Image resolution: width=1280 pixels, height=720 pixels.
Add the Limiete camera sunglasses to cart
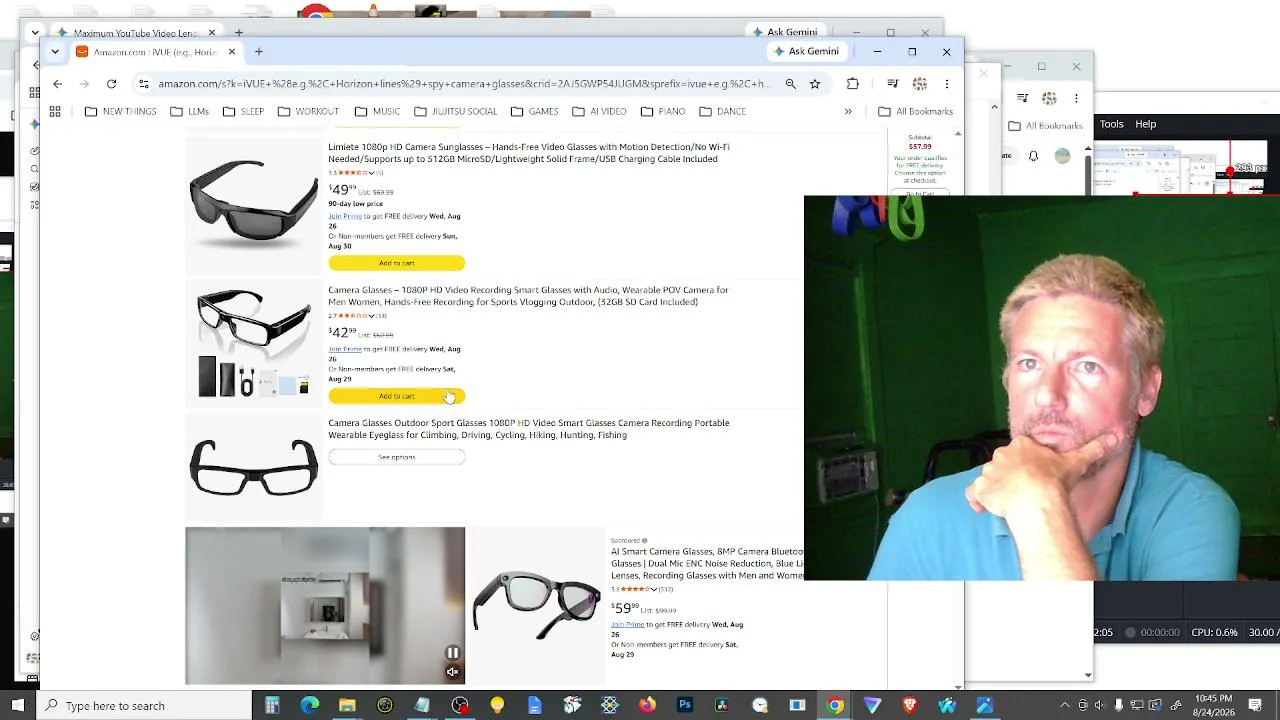click(x=396, y=263)
